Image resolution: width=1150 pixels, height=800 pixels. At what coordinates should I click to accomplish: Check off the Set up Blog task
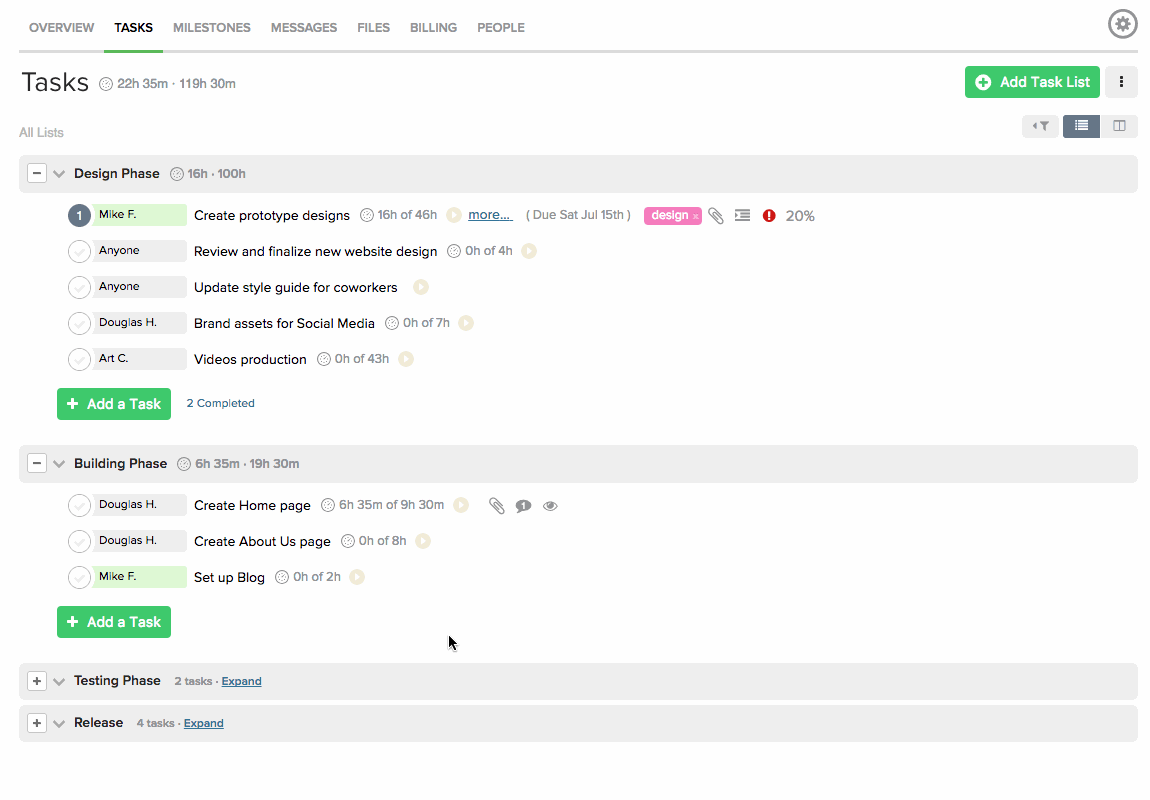click(79, 577)
